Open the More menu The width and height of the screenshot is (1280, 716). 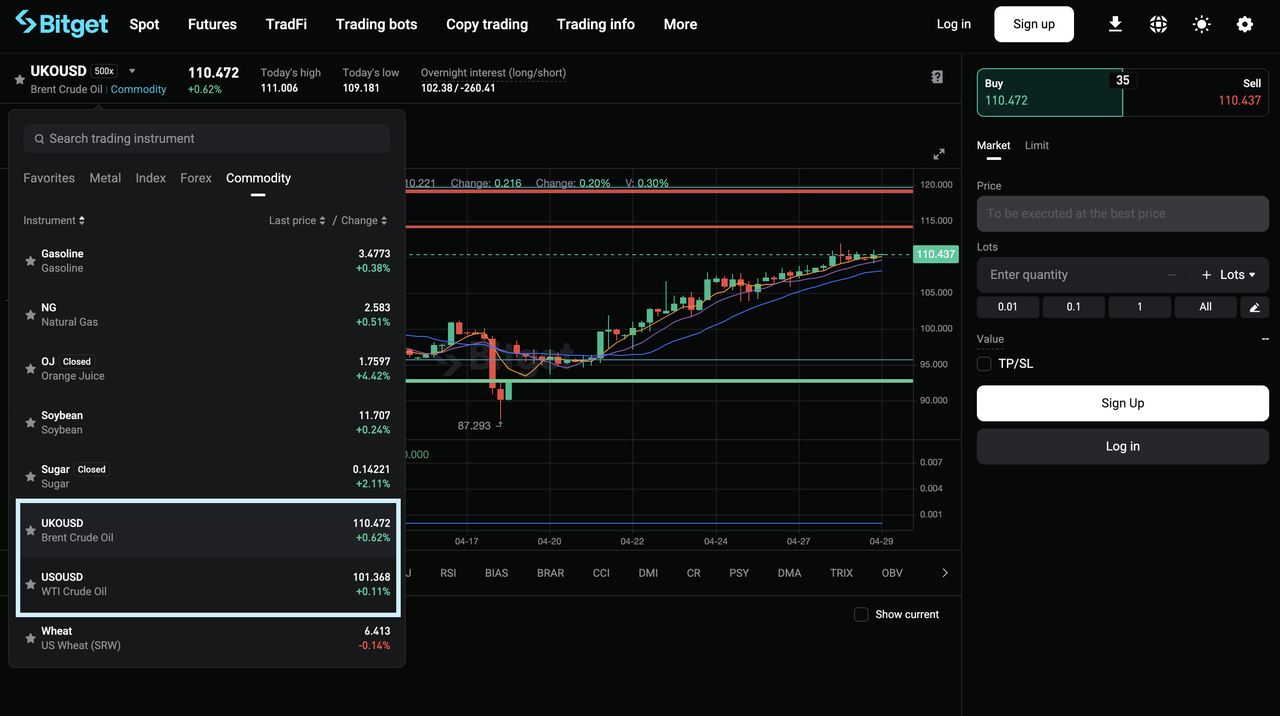click(x=680, y=24)
